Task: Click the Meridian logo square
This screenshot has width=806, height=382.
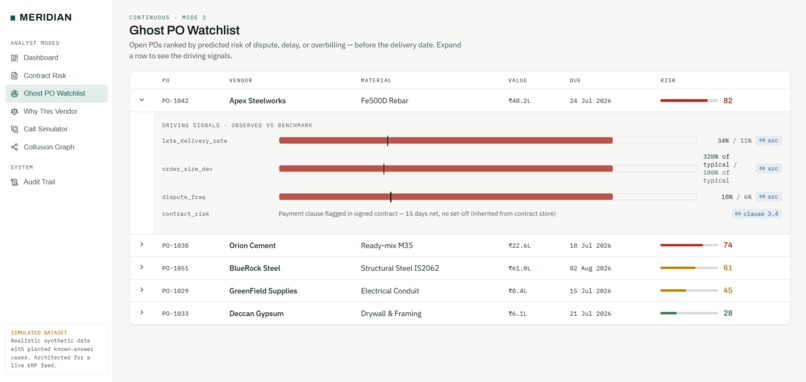Action: click(x=13, y=18)
